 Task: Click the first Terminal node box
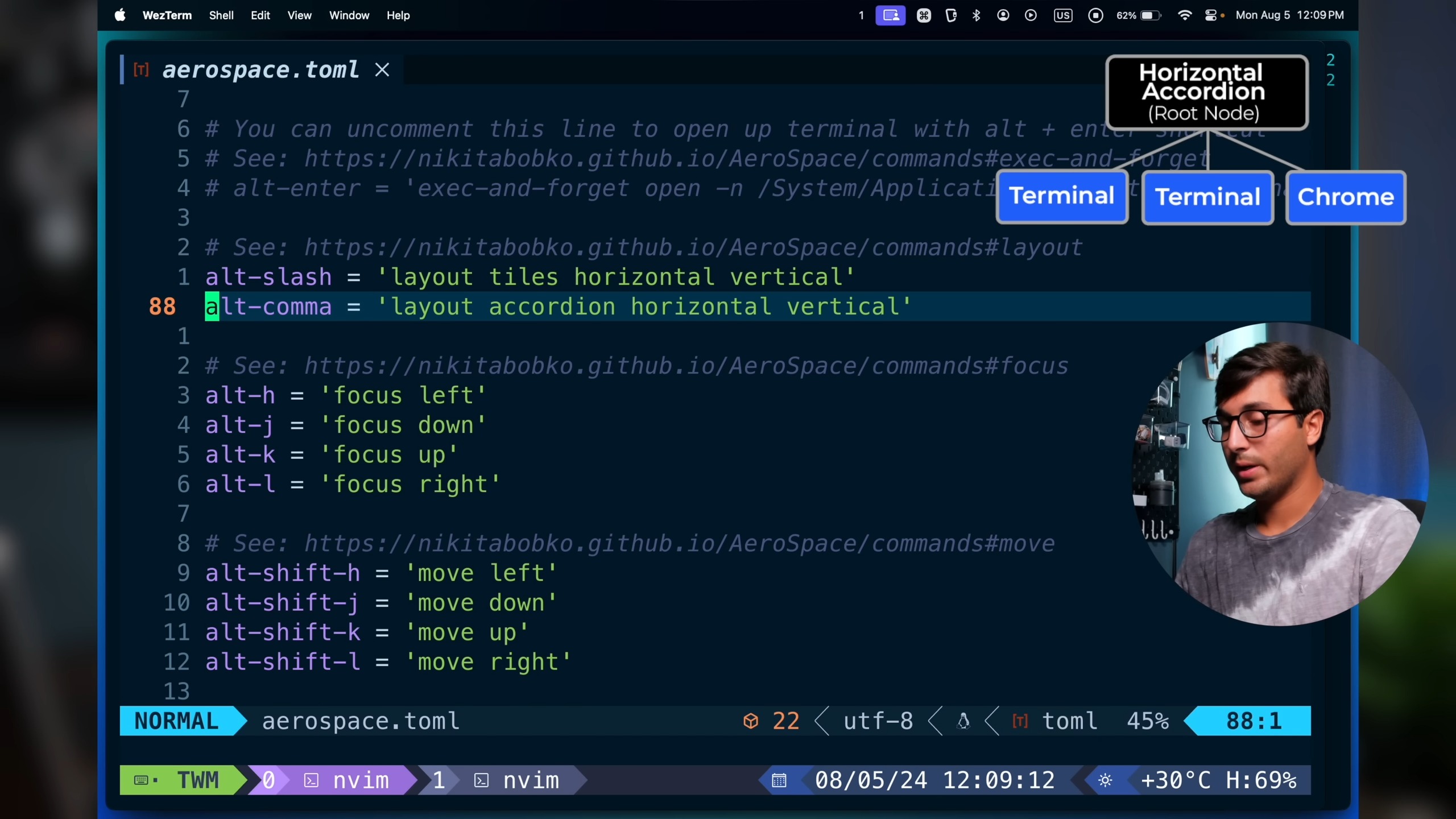1061,196
